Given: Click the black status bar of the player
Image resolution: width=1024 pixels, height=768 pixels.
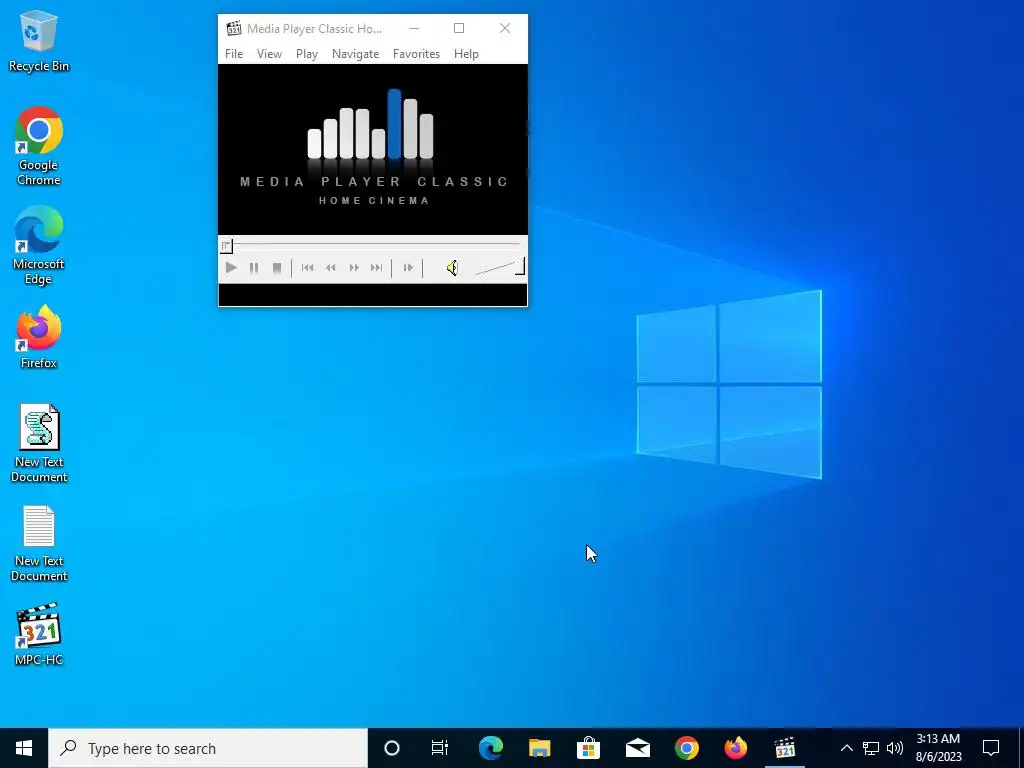Looking at the screenshot, I should pos(372,295).
